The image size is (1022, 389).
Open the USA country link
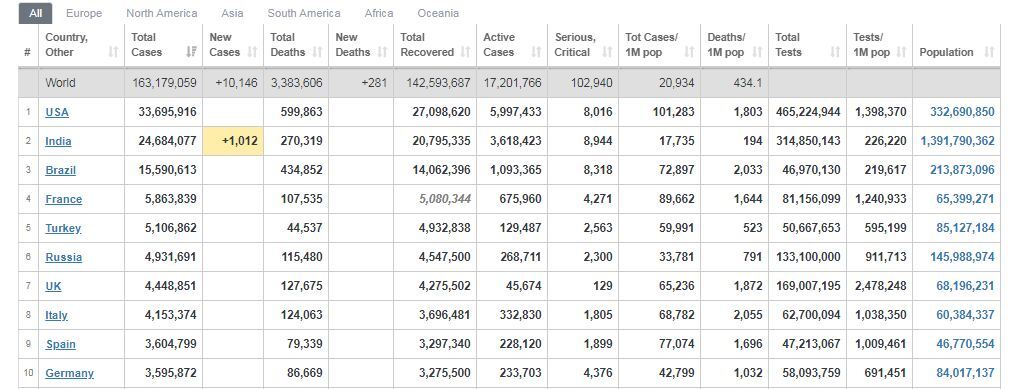[x=57, y=112]
